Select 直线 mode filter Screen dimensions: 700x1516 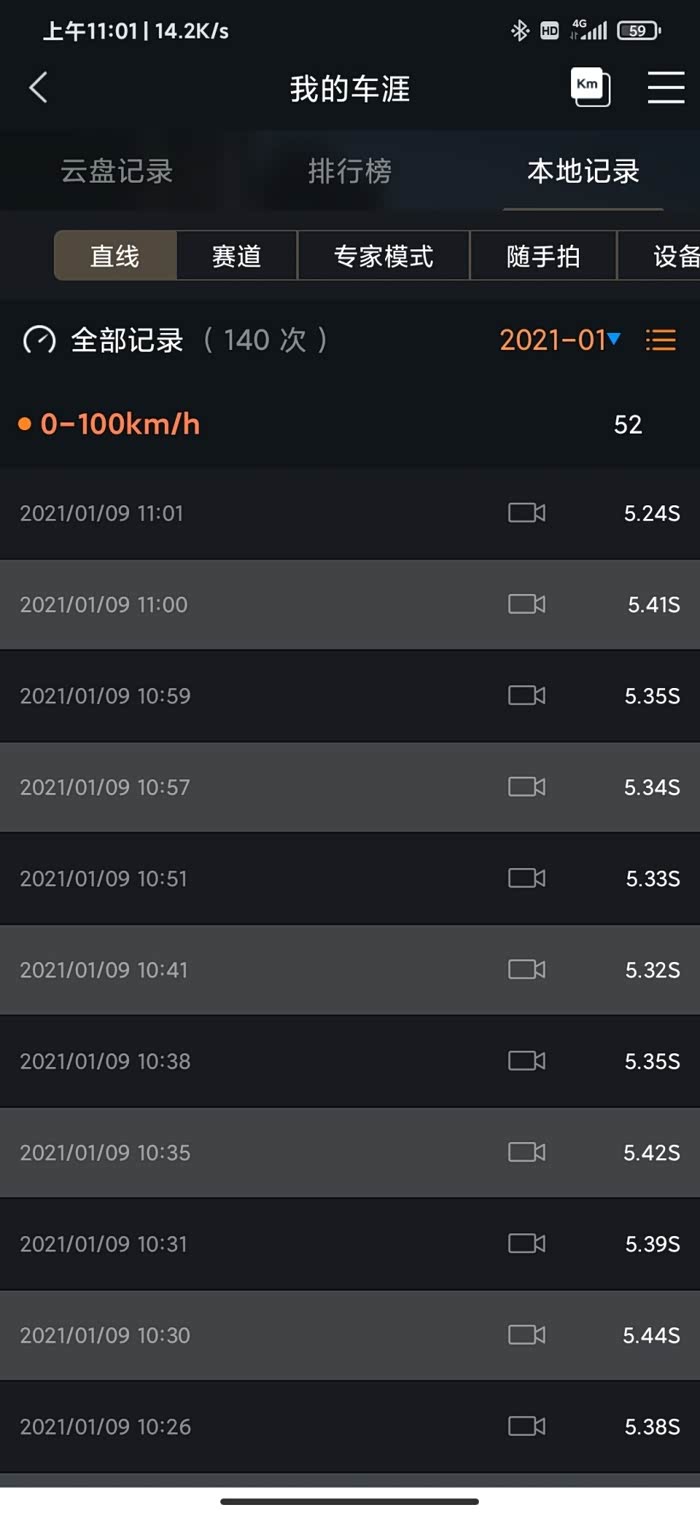click(115, 256)
